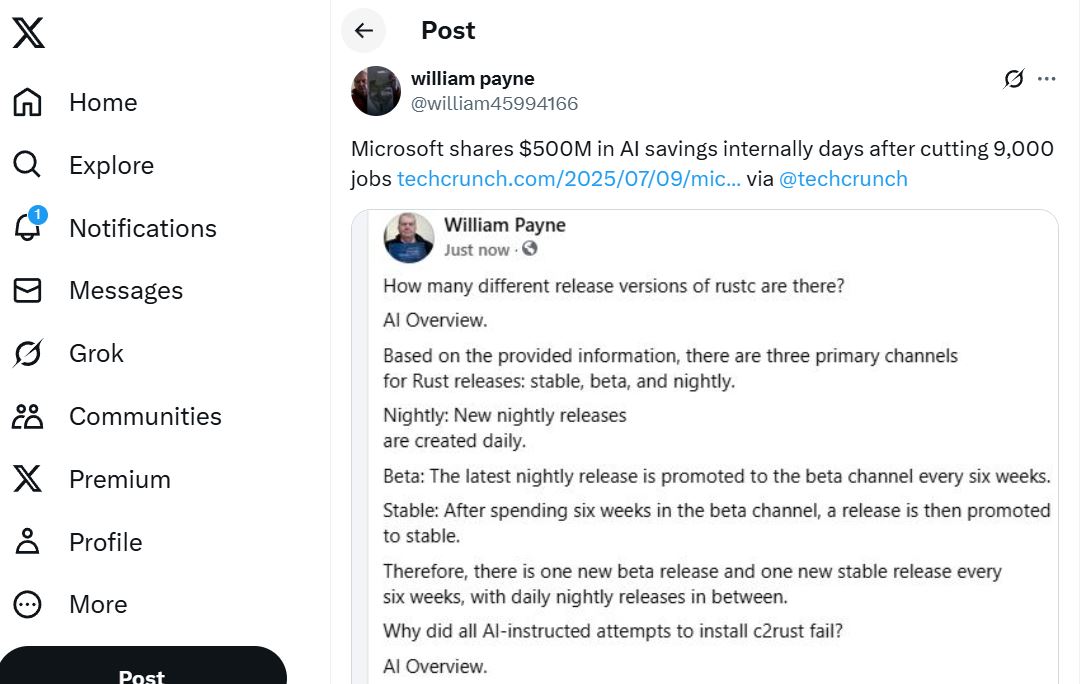Open the techcrunch.com article link

pos(569,179)
